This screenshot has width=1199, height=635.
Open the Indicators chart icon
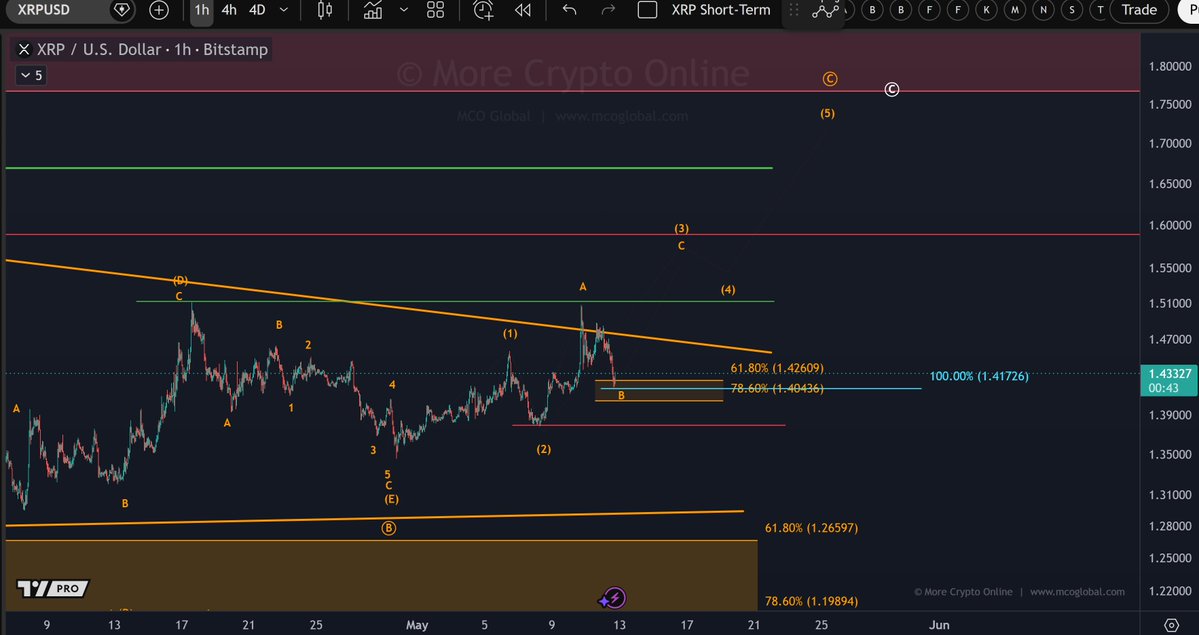372,10
